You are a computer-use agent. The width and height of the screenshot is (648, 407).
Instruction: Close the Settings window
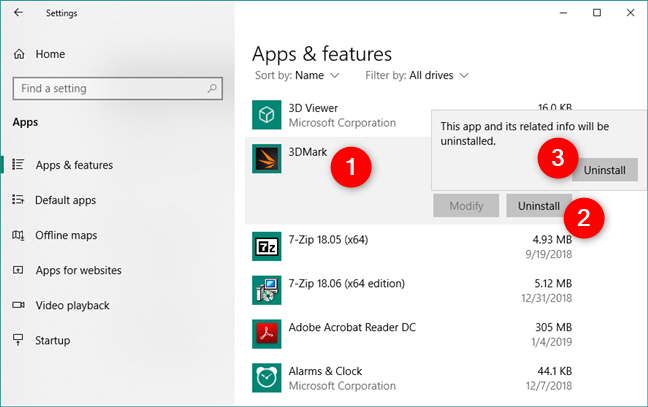[x=630, y=13]
